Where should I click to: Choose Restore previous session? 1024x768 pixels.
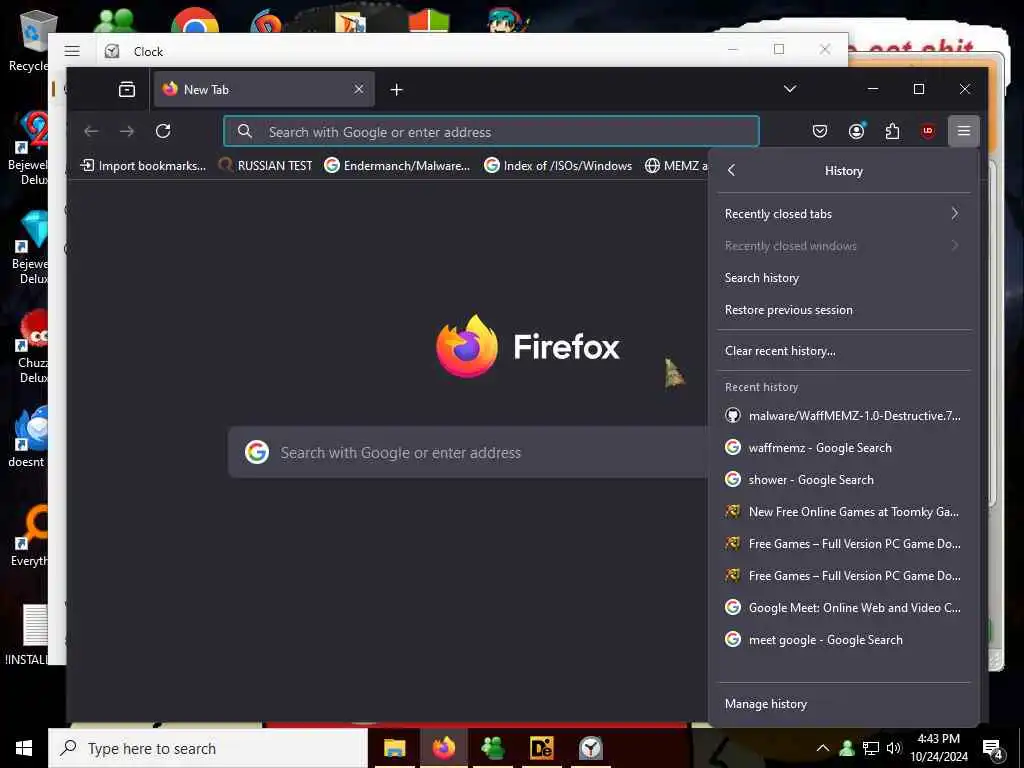tap(843, 310)
